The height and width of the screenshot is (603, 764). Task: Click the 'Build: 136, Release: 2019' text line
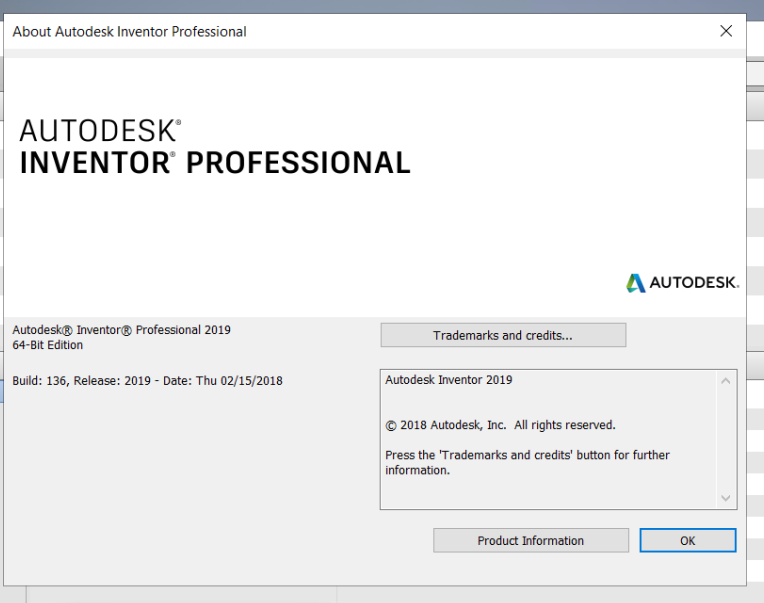tap(147, 381)
